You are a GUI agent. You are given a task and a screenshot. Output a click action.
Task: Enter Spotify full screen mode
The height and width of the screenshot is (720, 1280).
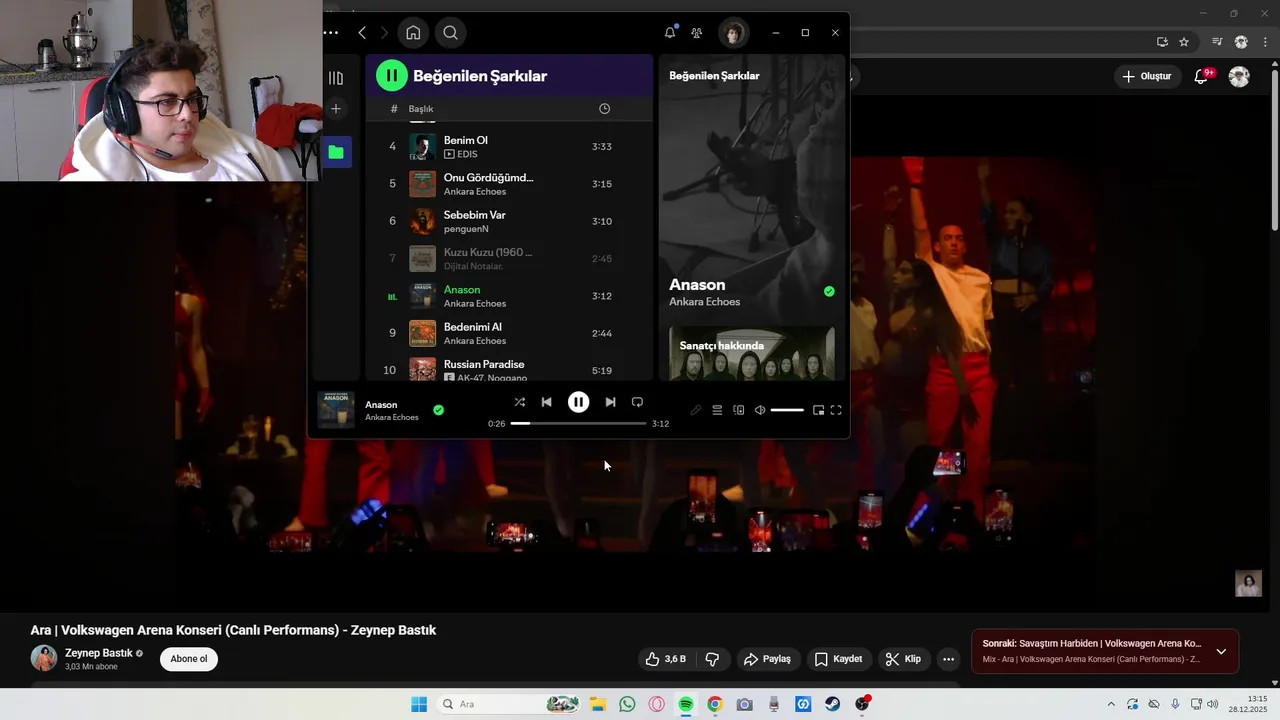(836, 410)
